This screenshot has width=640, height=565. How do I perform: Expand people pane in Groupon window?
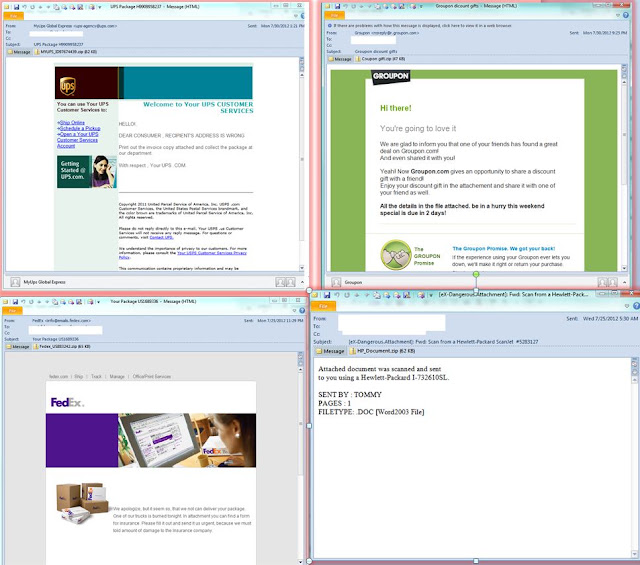(x=624, y=282)
